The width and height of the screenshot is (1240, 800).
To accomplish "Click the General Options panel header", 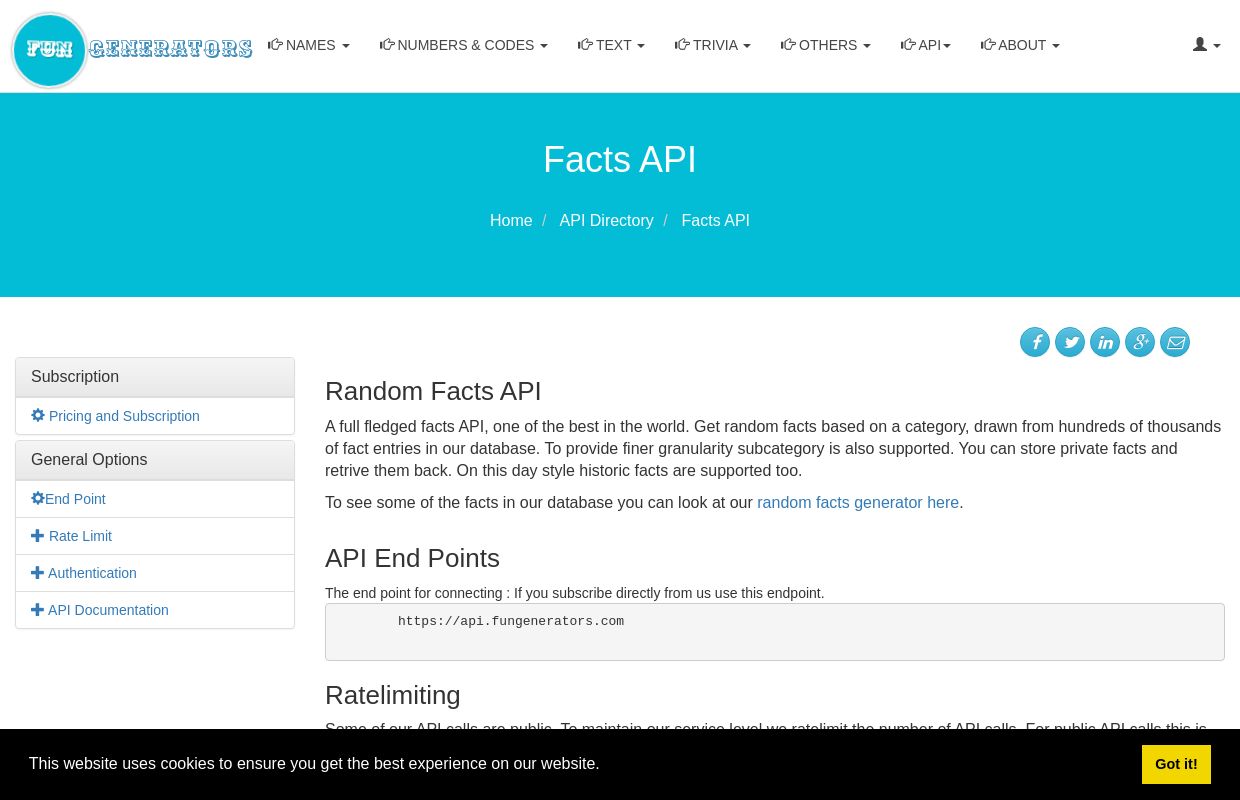I will coord(155,460).
